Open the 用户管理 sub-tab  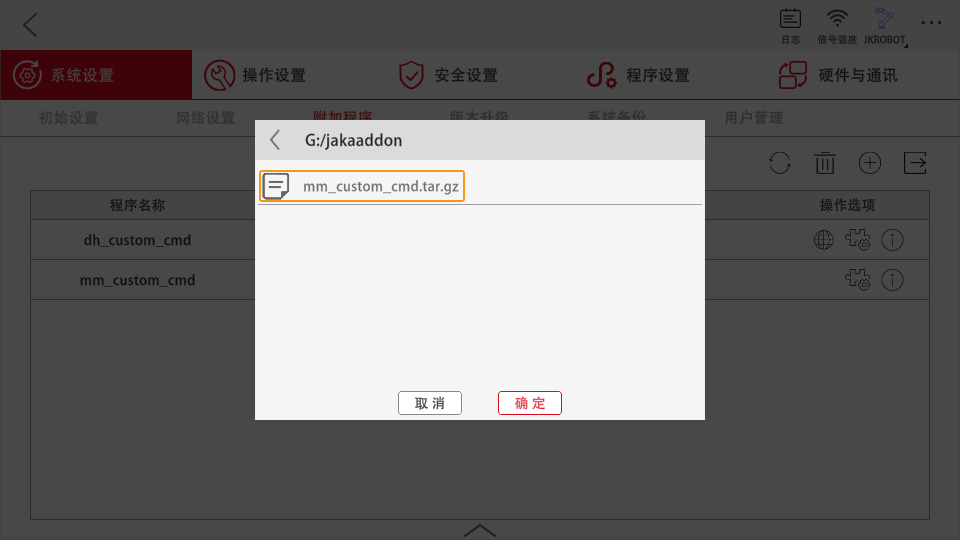754,118
